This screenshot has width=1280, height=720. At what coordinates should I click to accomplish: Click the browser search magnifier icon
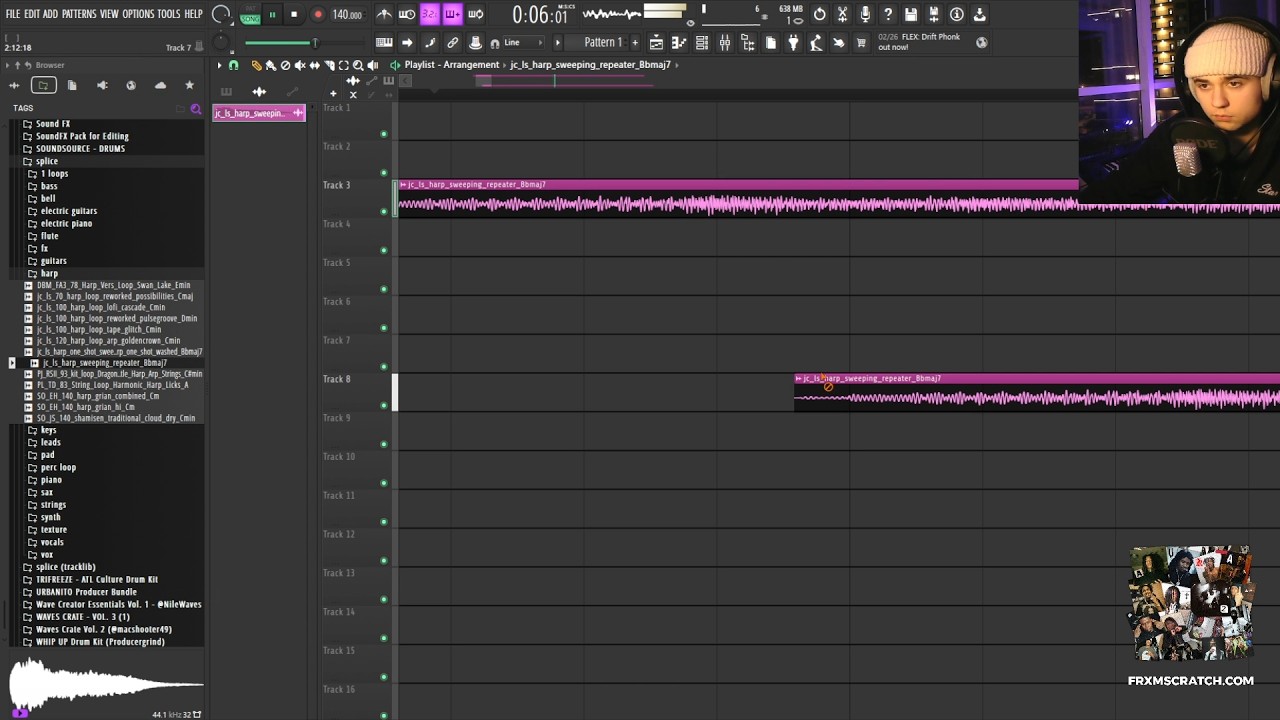[x=196, y=108]
